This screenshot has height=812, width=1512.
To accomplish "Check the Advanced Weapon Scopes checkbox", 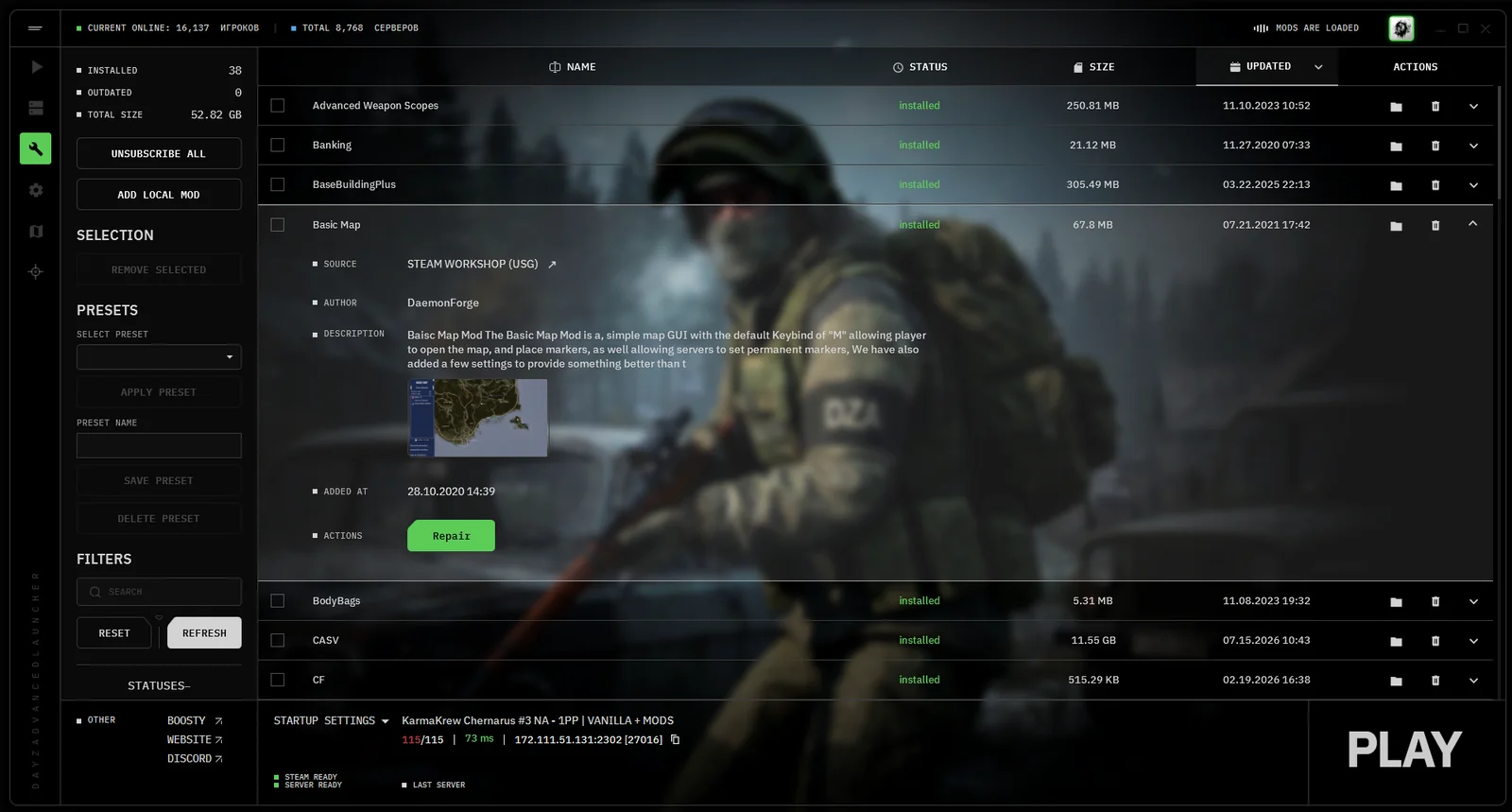I will [x=278, y=106].
